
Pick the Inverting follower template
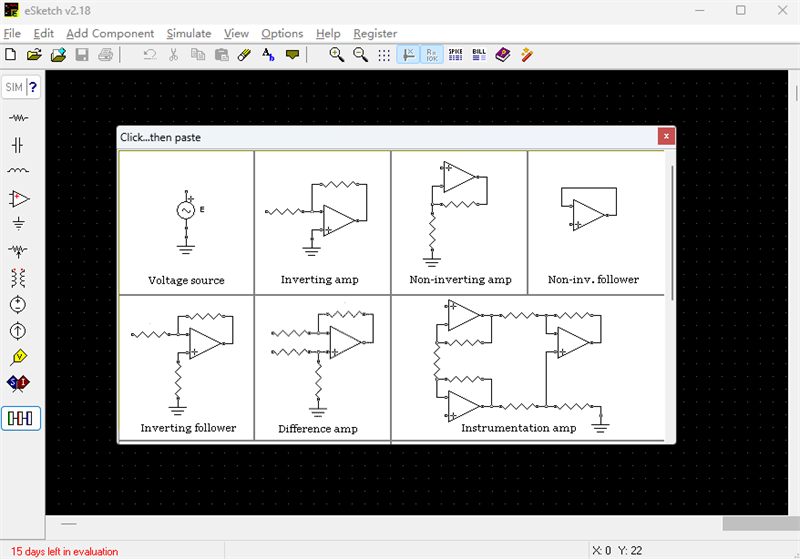click(x=186, y=367)
